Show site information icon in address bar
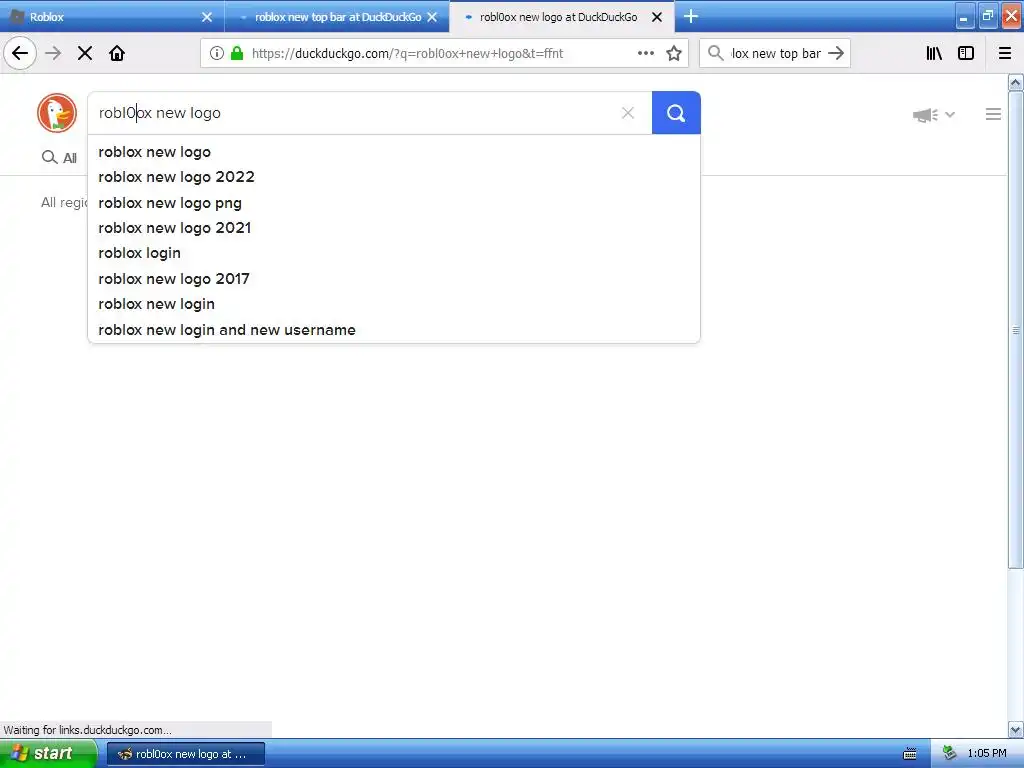1024x768 pixels. pos(216,53)
